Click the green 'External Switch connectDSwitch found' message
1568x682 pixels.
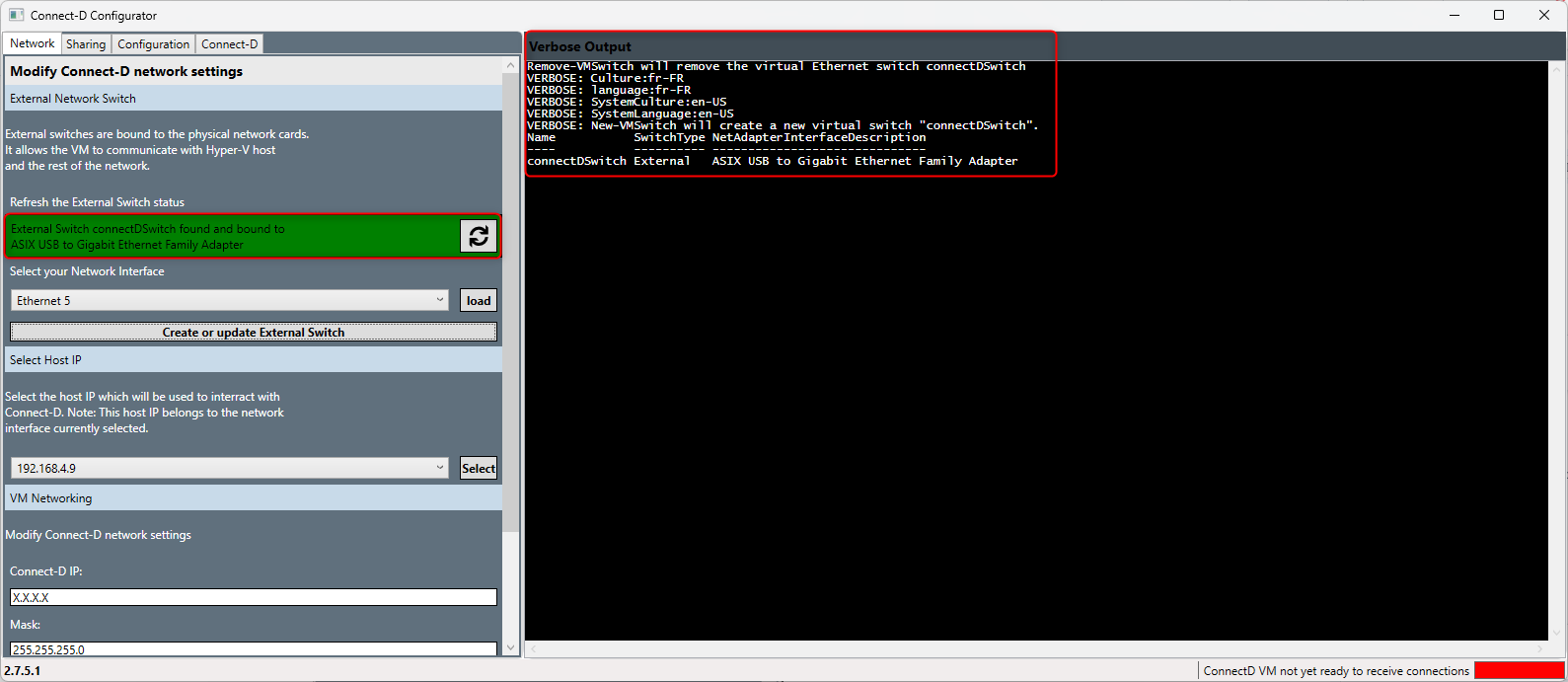[x=148, y=237]
